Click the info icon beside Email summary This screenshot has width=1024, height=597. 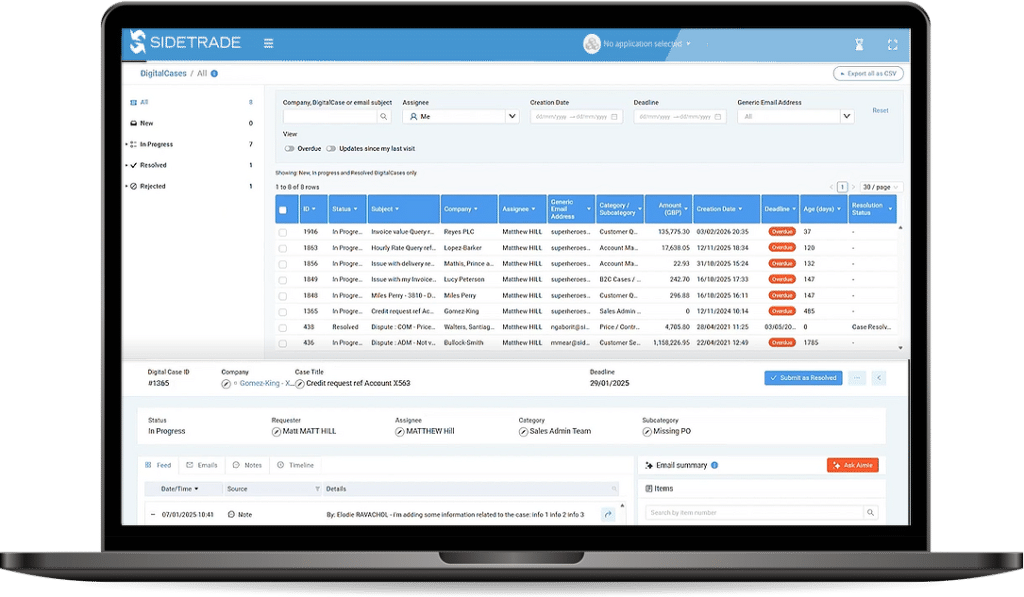714,465
